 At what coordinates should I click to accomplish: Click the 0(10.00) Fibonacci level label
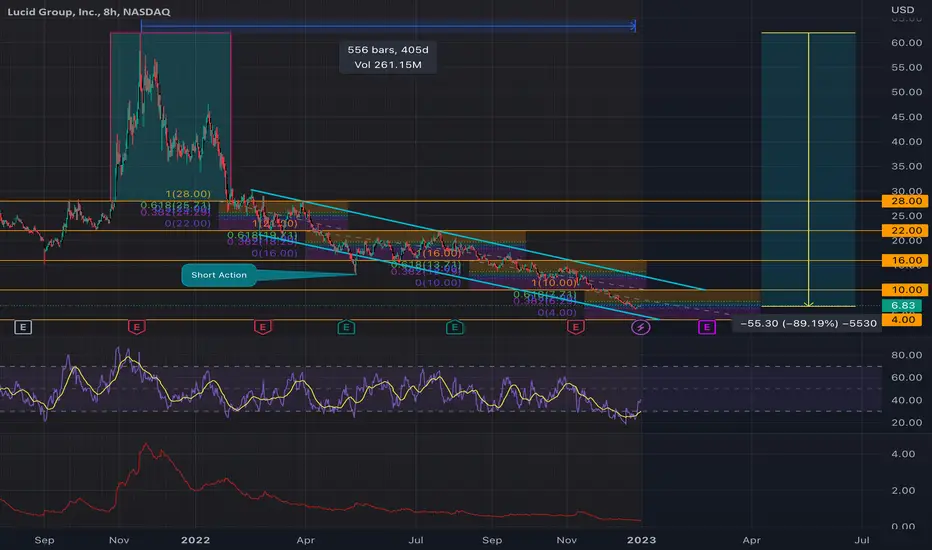tap(438, 283)
